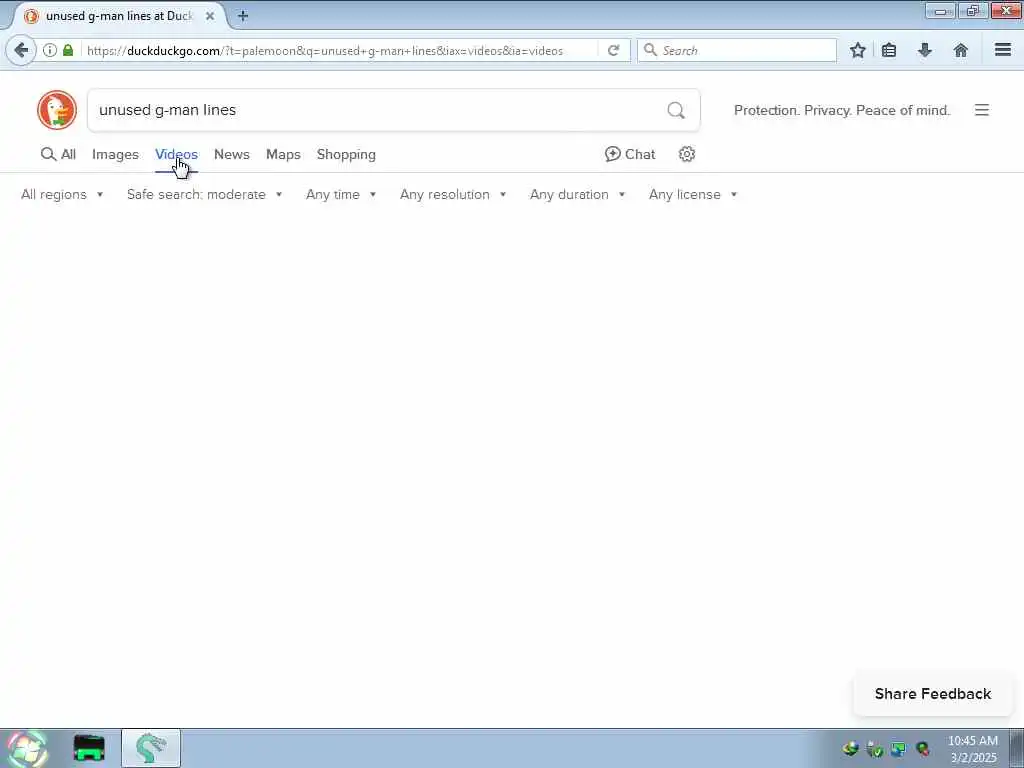This screenshot has width=1024, height=768.
Task: Click Protection. Privacy. Peace of mind. link
Action: 842,110
